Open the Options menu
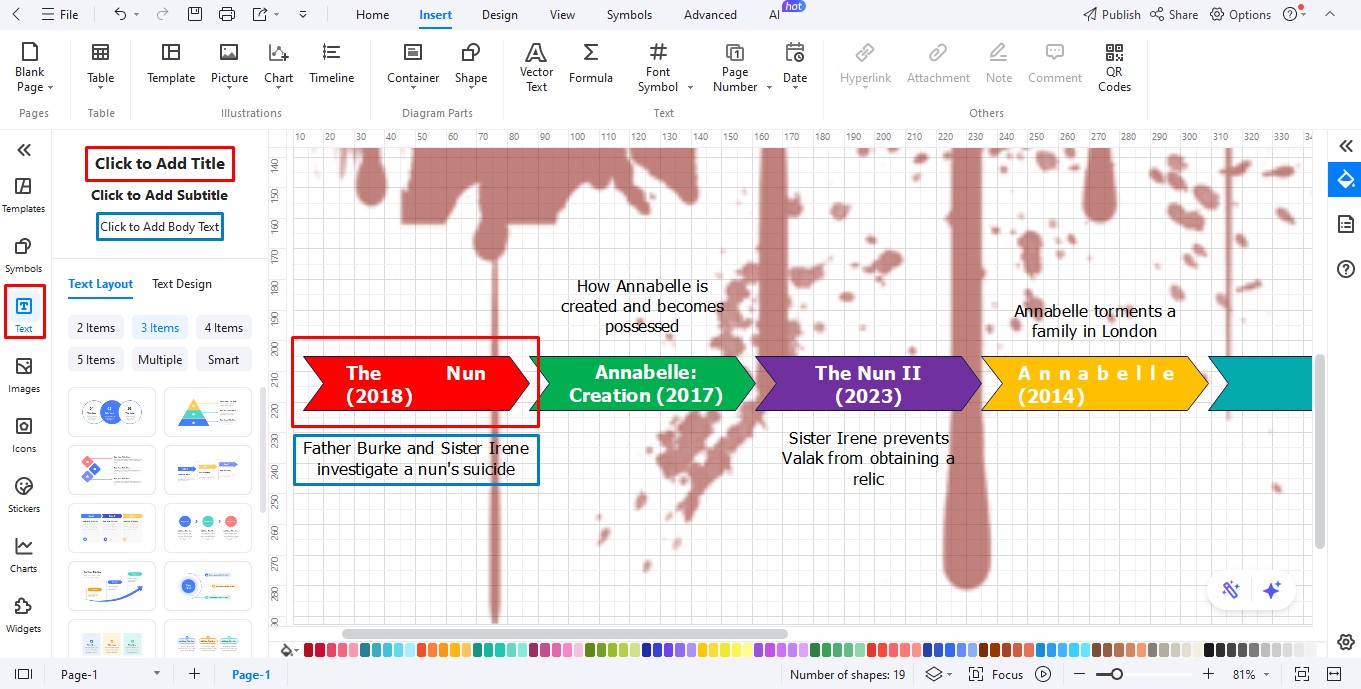This screenshot has width=1361, height=689. tap(1240, 14)
